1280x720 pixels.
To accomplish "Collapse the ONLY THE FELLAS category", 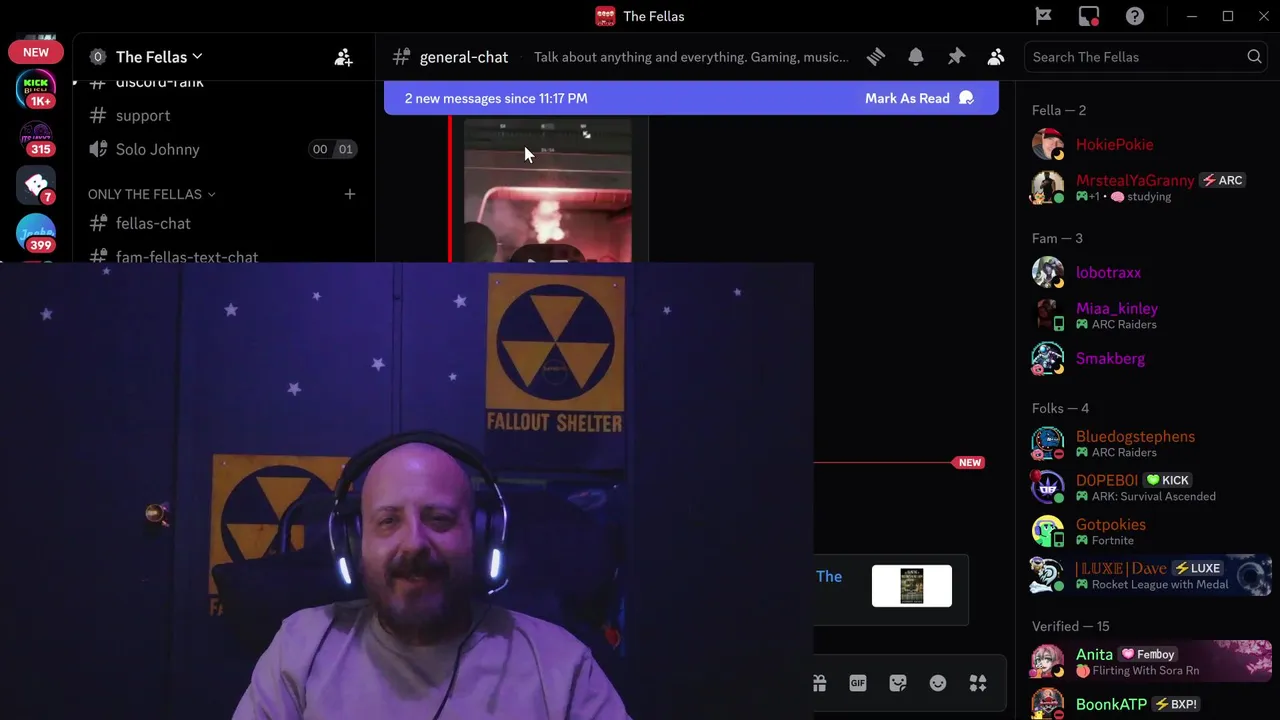I will pyautogui.click(x=151, y=194).
